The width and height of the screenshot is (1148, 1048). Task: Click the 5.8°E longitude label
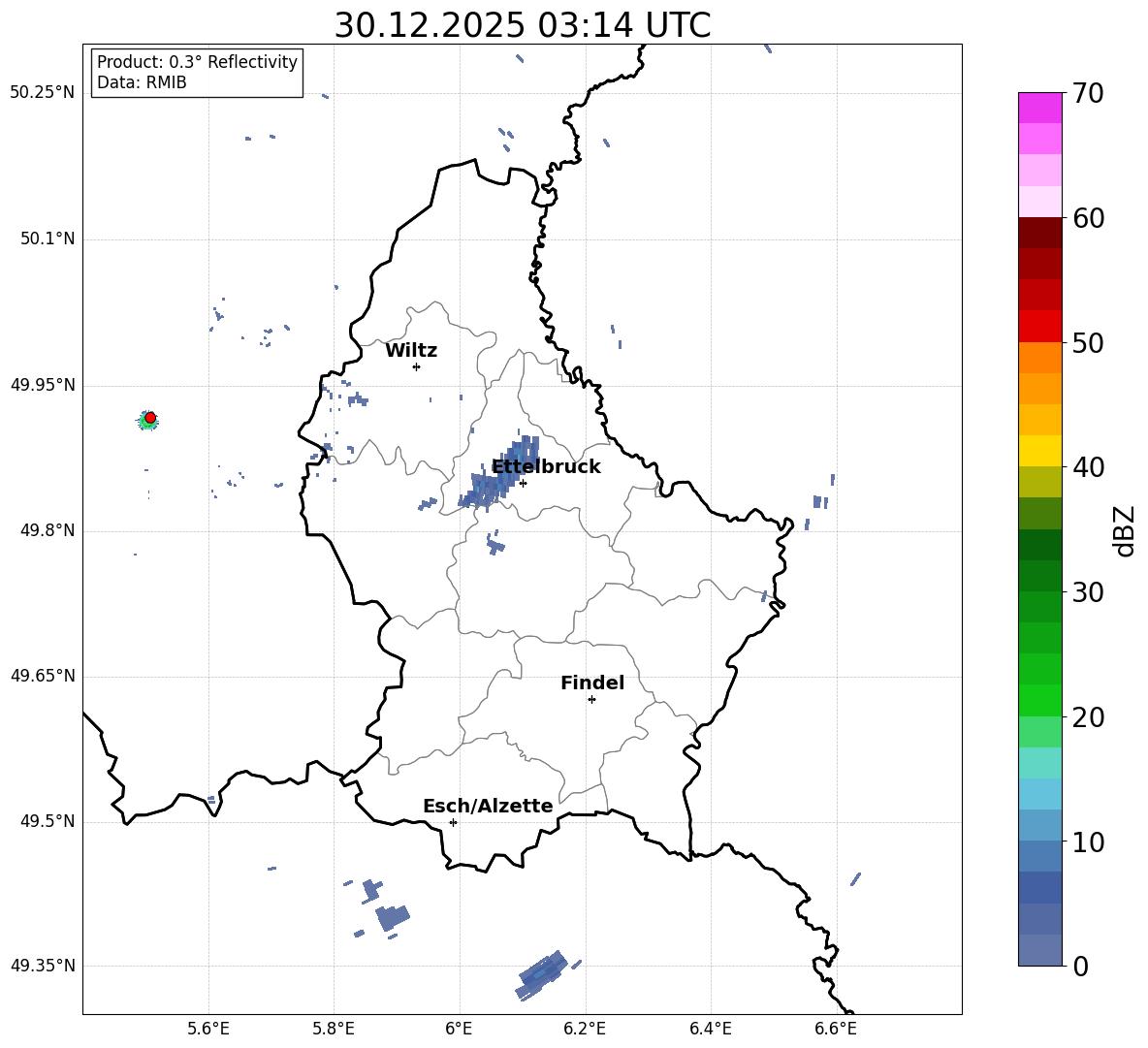click(x=334, y=1029)
